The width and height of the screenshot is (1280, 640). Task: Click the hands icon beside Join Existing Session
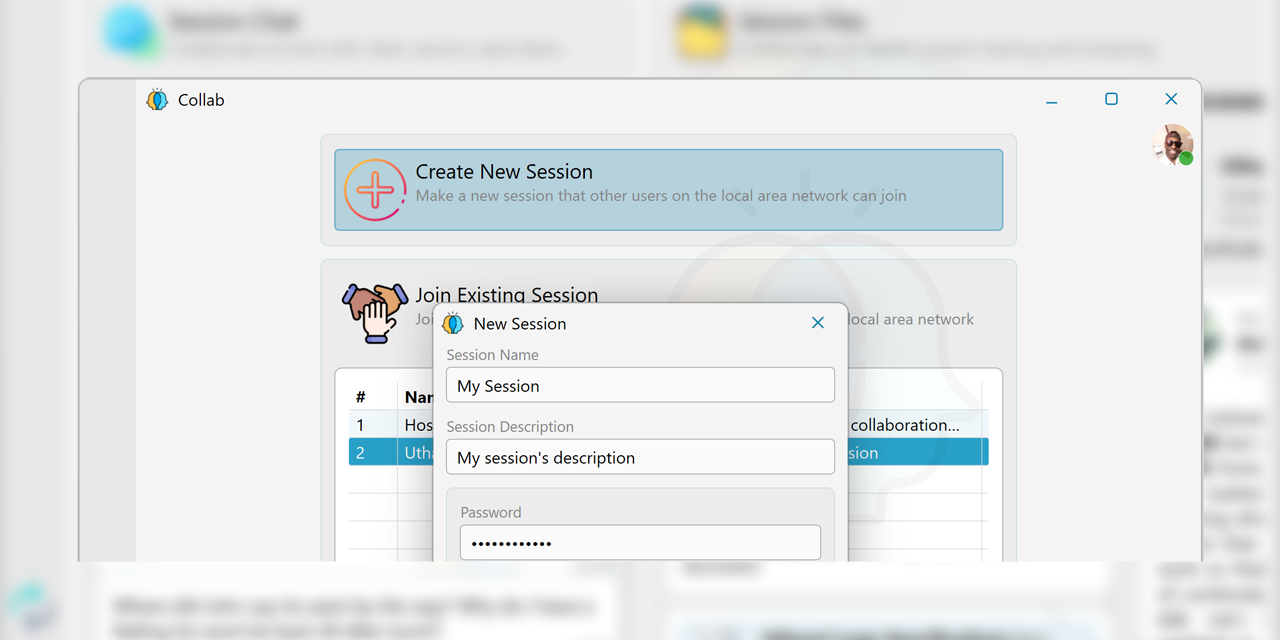tap(374, 312)
